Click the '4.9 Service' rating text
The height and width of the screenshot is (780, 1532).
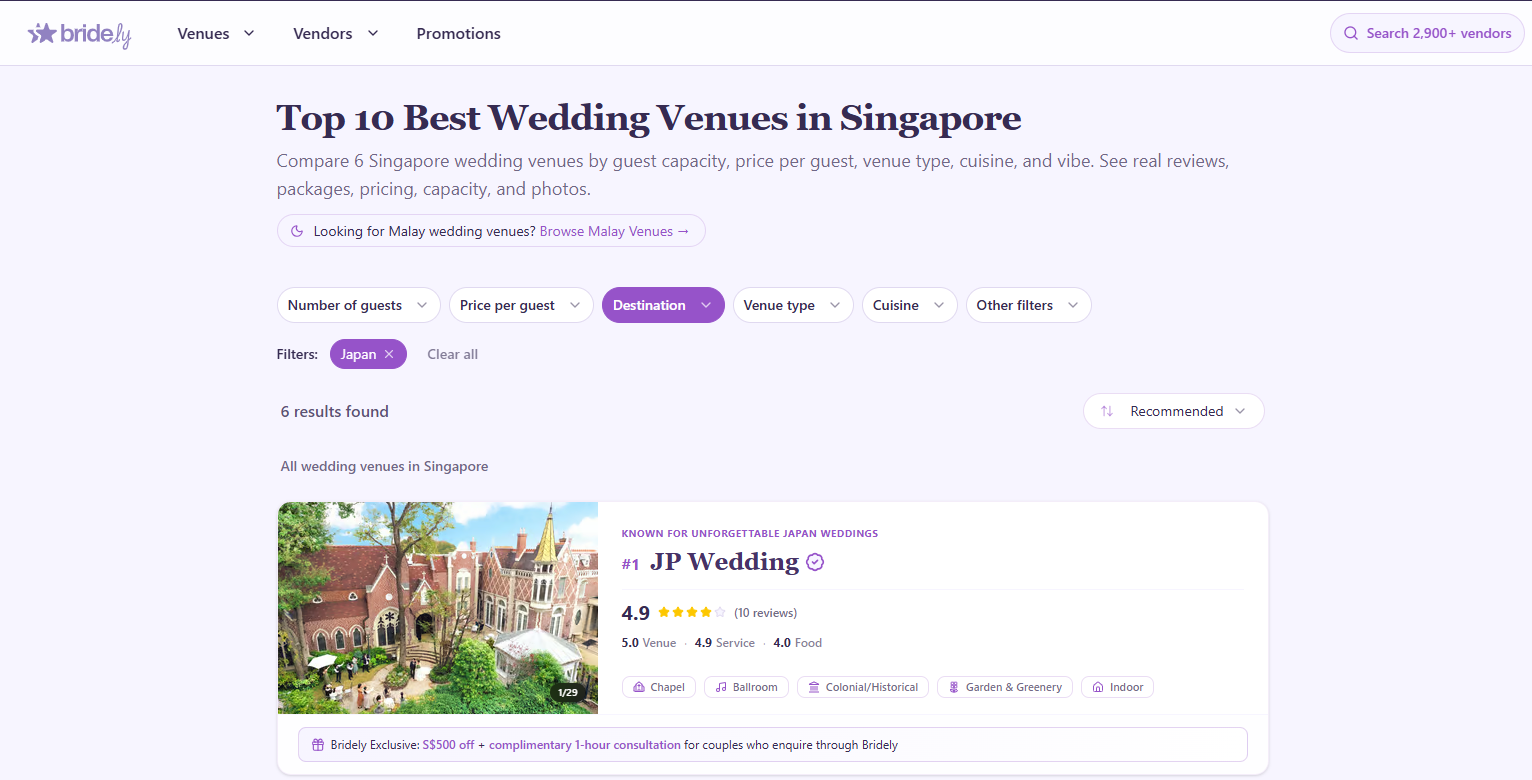coord(724,643)
